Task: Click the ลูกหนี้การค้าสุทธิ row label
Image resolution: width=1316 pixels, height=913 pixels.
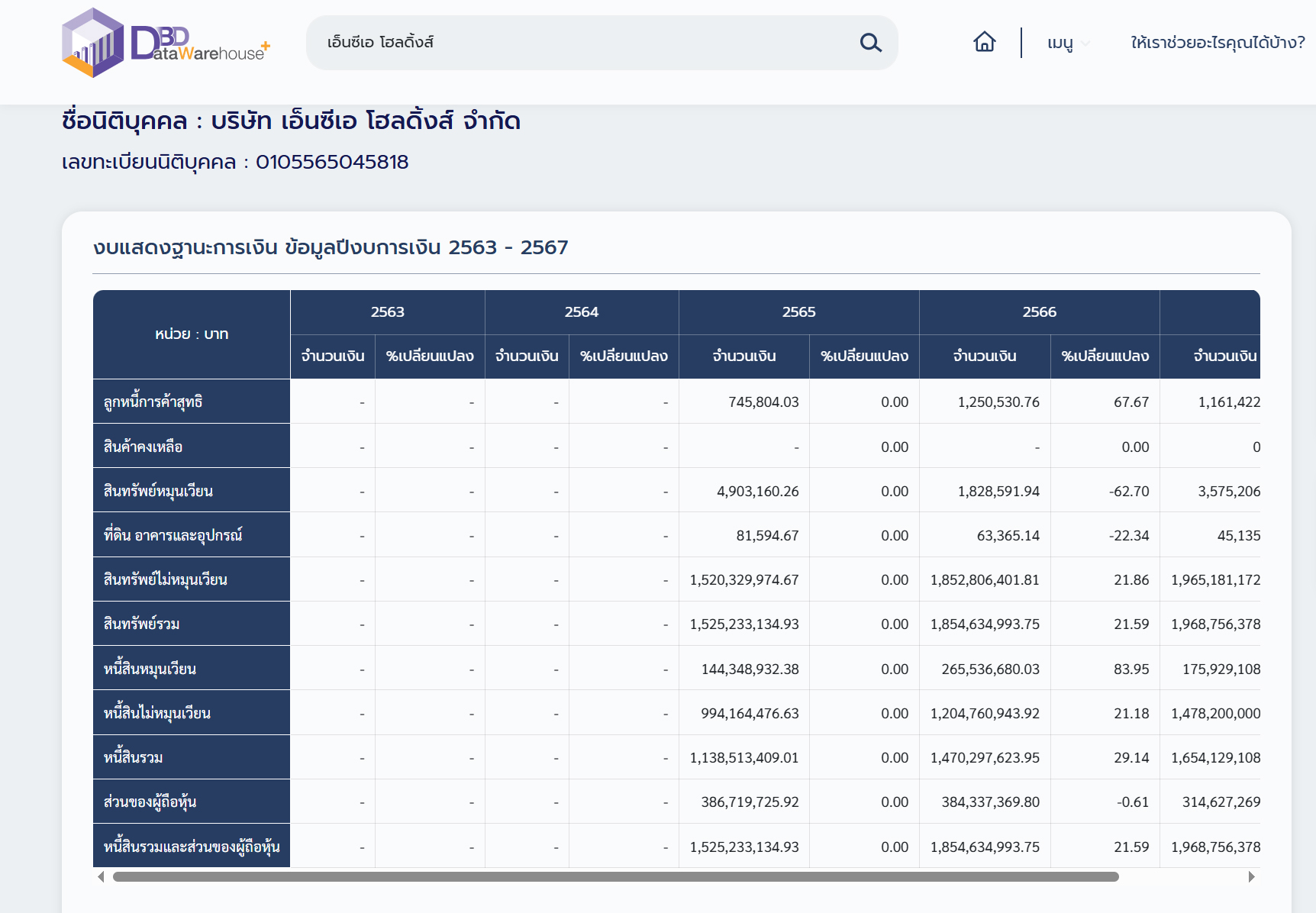Action: click(153, 402)
